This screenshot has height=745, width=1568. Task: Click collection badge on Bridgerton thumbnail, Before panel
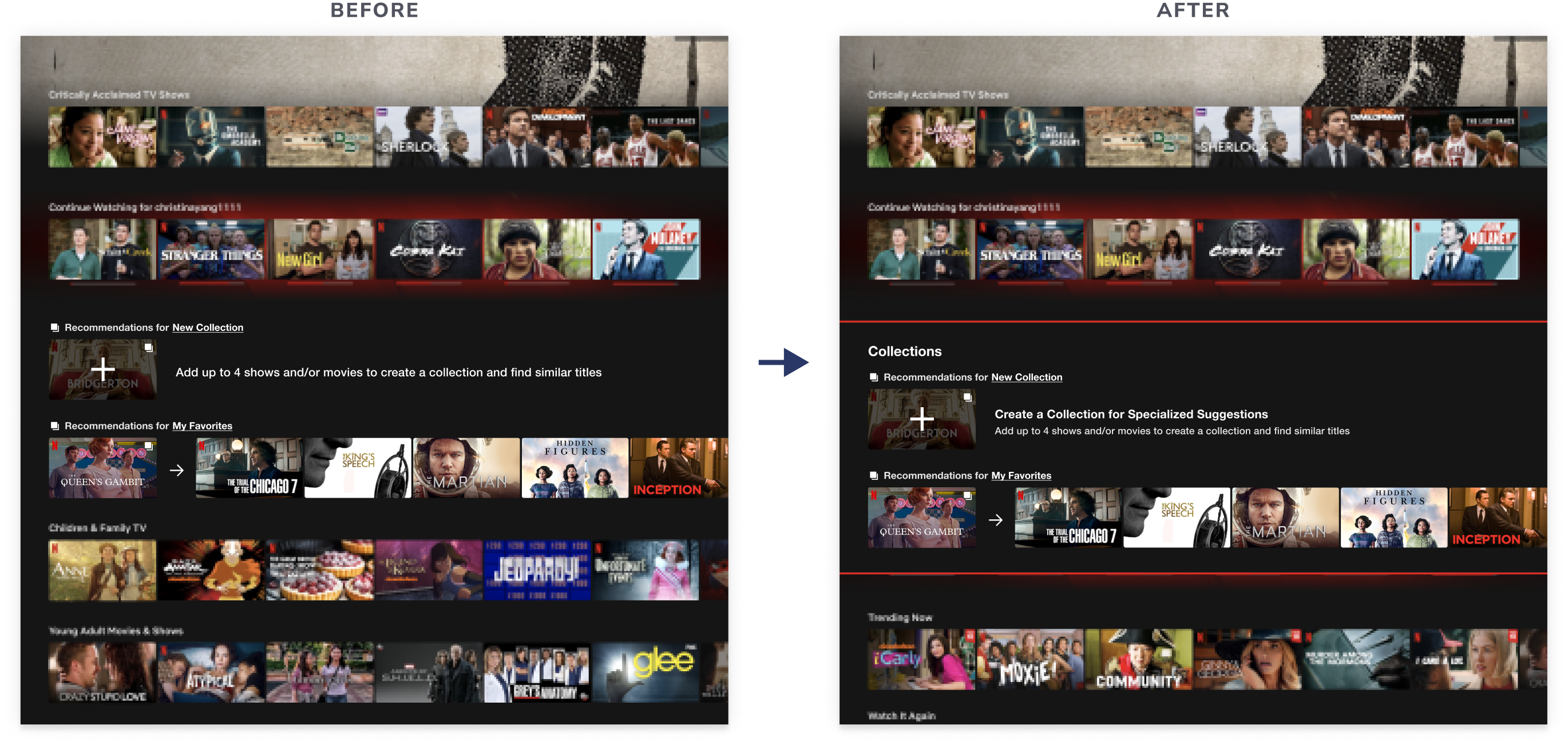(x=149, y=347)
